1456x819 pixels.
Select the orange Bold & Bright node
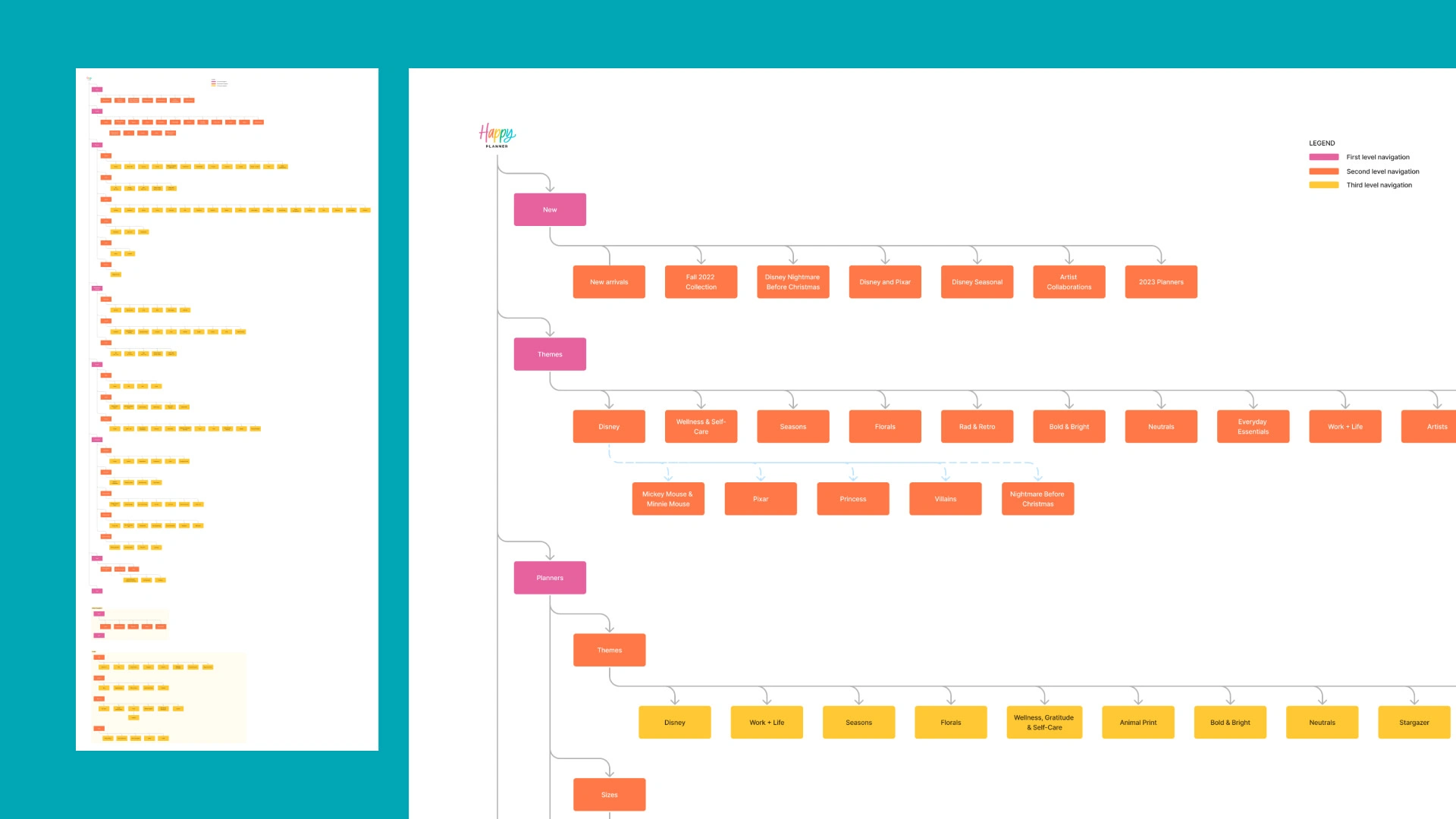click(1068, 427)
